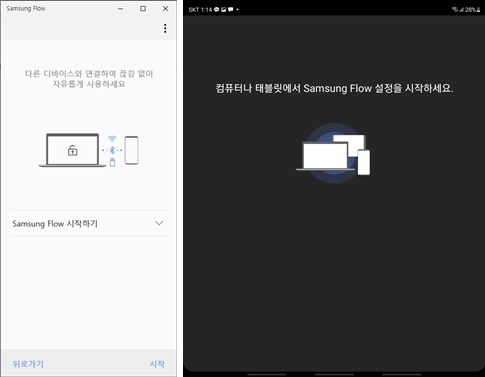The image size is (485, 377).
Task: Click the 뒤로가기 back button
Action: (x=28, y=364)
